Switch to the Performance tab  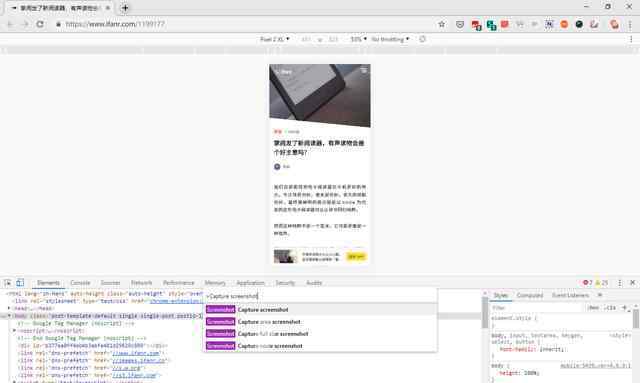coord(178,283)
